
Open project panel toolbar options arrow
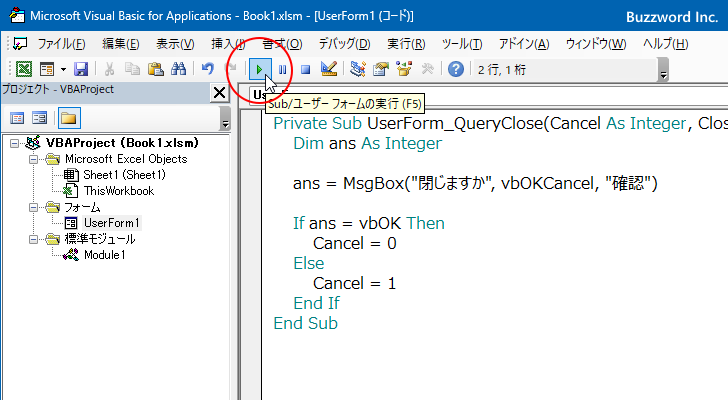coord(225,118)
